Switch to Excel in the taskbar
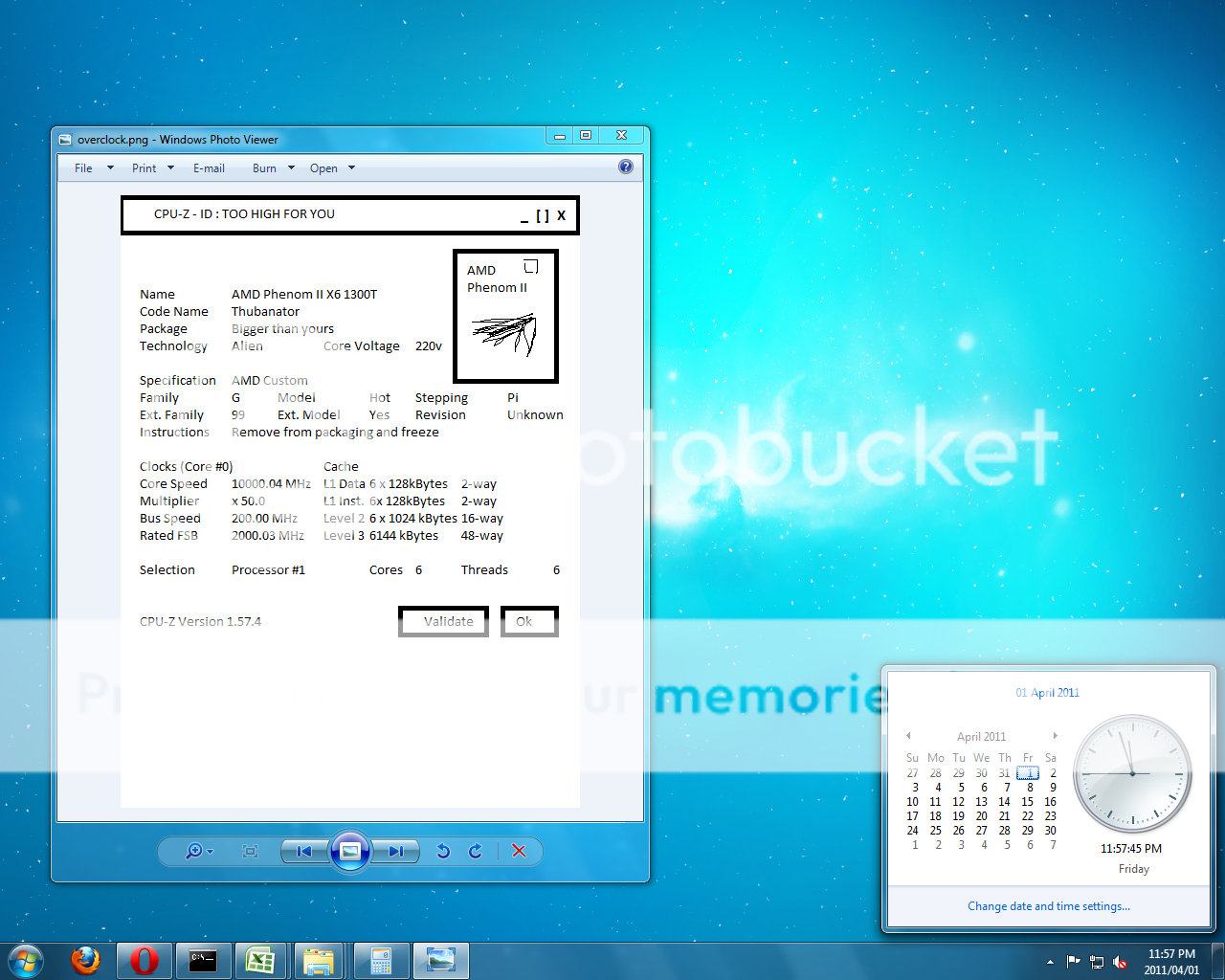 pos(260,960)
